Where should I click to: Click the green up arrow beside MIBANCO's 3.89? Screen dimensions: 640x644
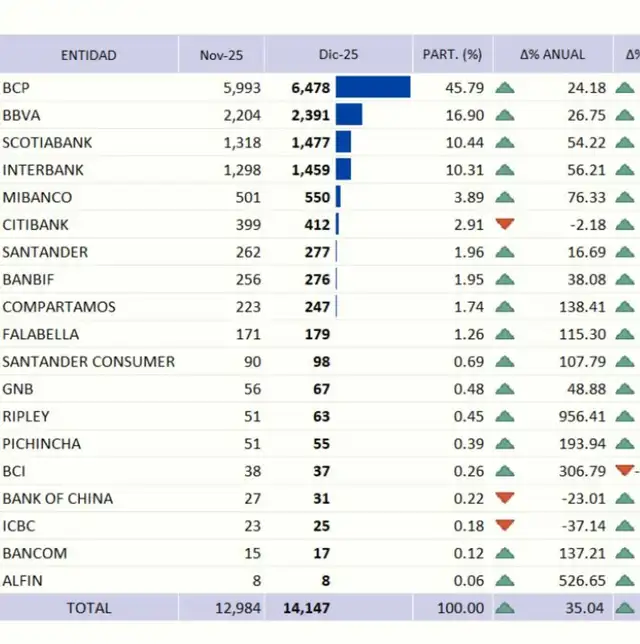tap(505, 197)
